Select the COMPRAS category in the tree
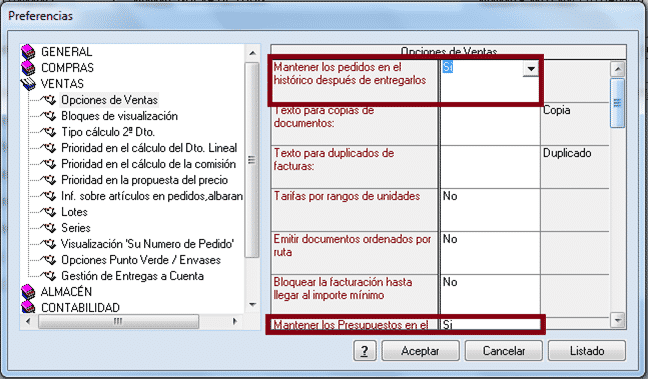 tap(67, 68)
